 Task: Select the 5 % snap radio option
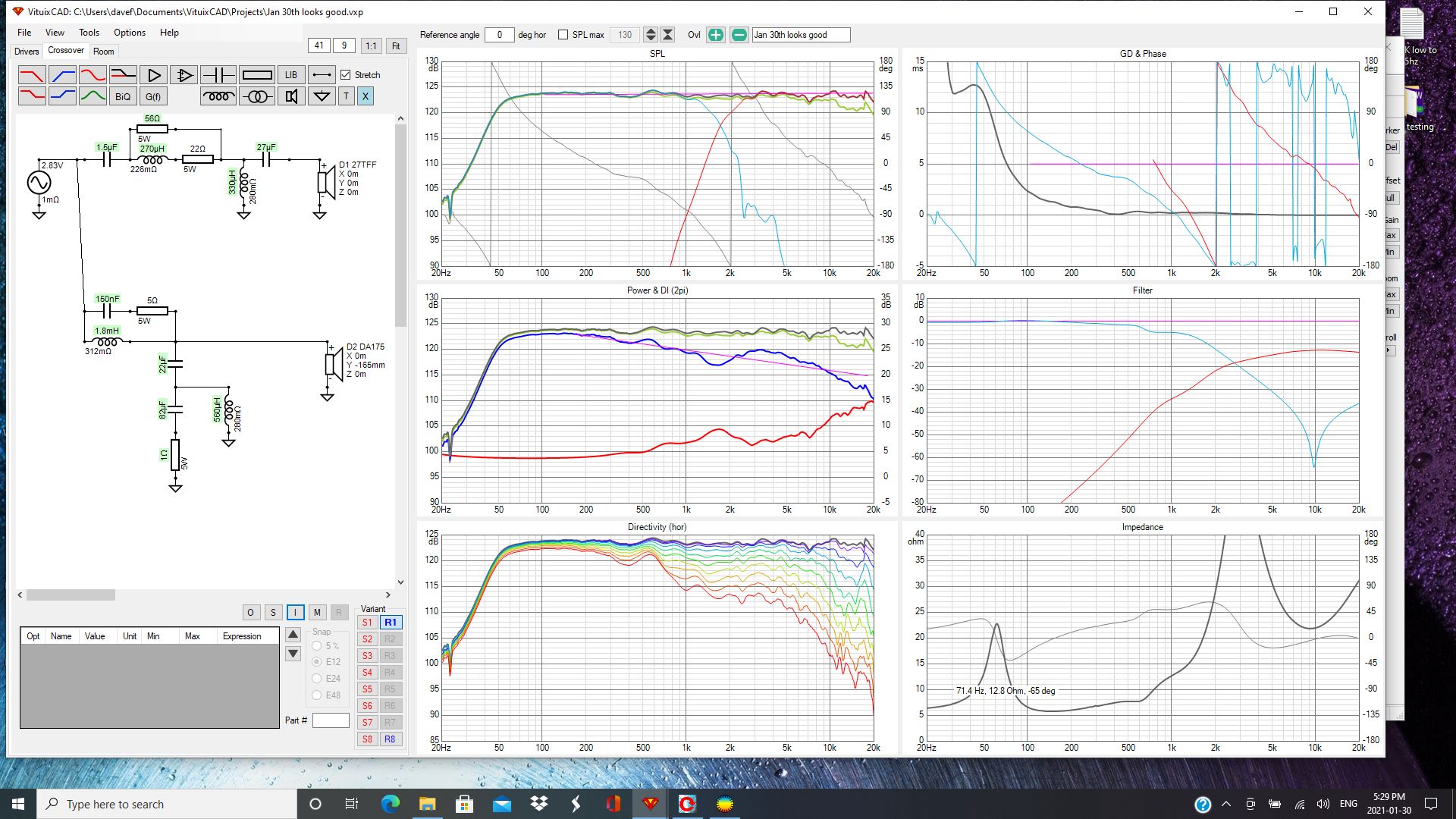[317, 646]
